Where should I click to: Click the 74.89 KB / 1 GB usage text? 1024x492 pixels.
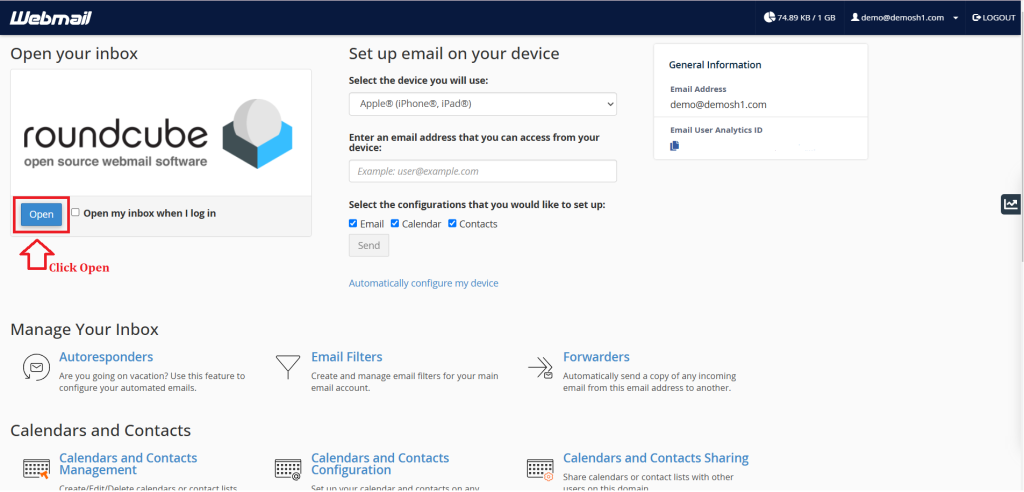tap(807, 18)
